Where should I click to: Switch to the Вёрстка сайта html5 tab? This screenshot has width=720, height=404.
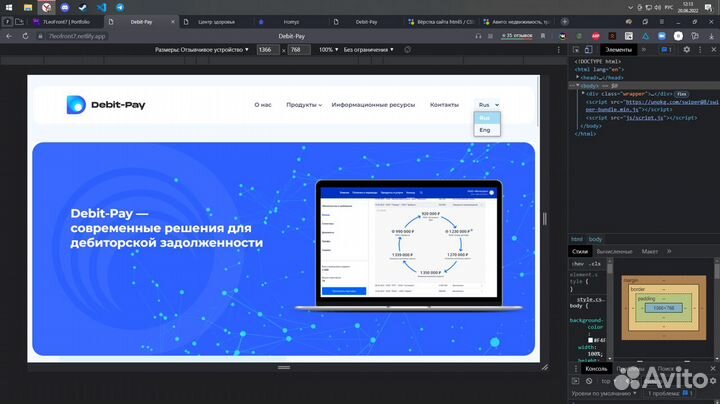441,22
